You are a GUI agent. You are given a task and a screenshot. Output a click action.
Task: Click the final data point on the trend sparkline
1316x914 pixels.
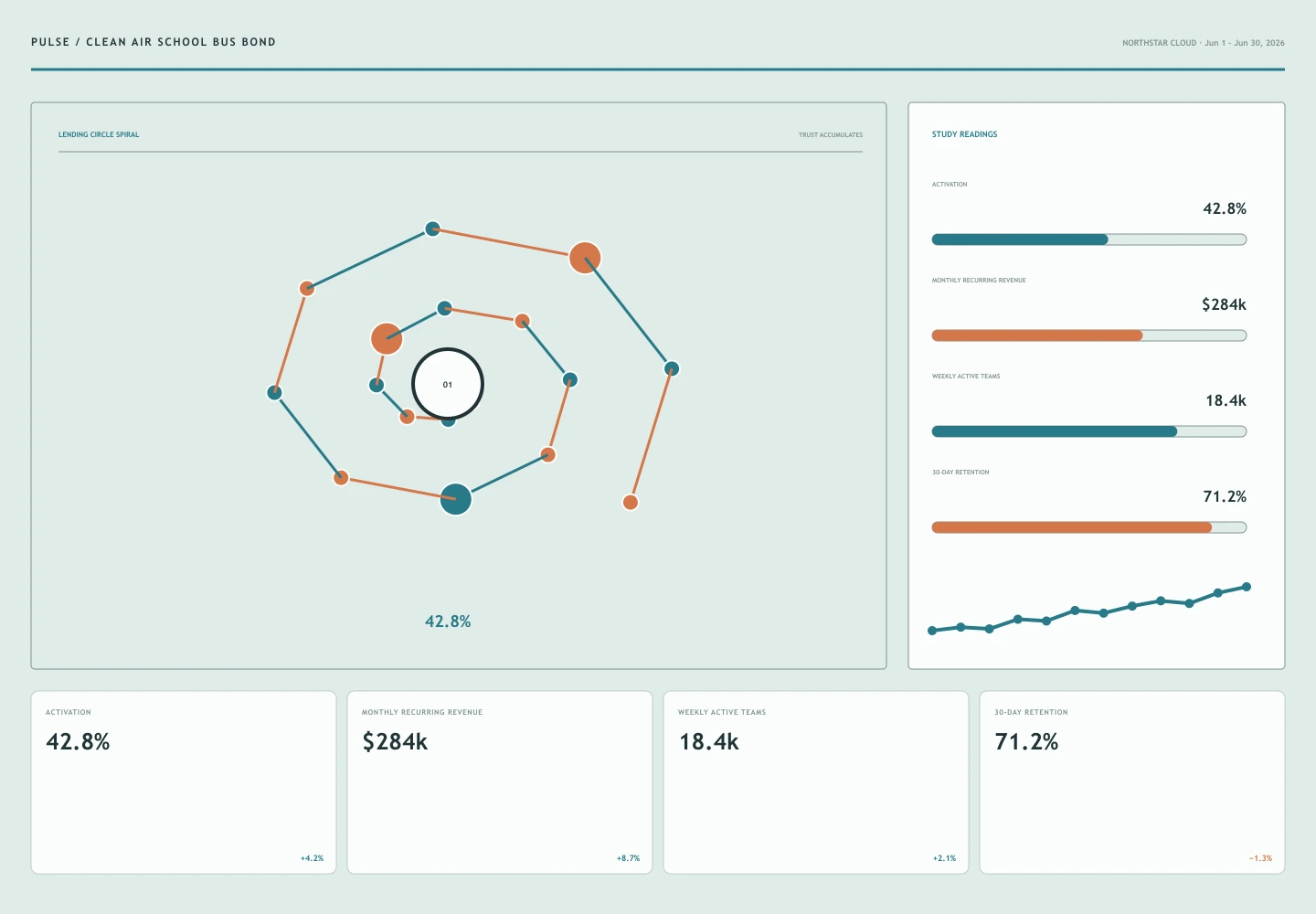pyautogui.click(x=1246, y=587)
